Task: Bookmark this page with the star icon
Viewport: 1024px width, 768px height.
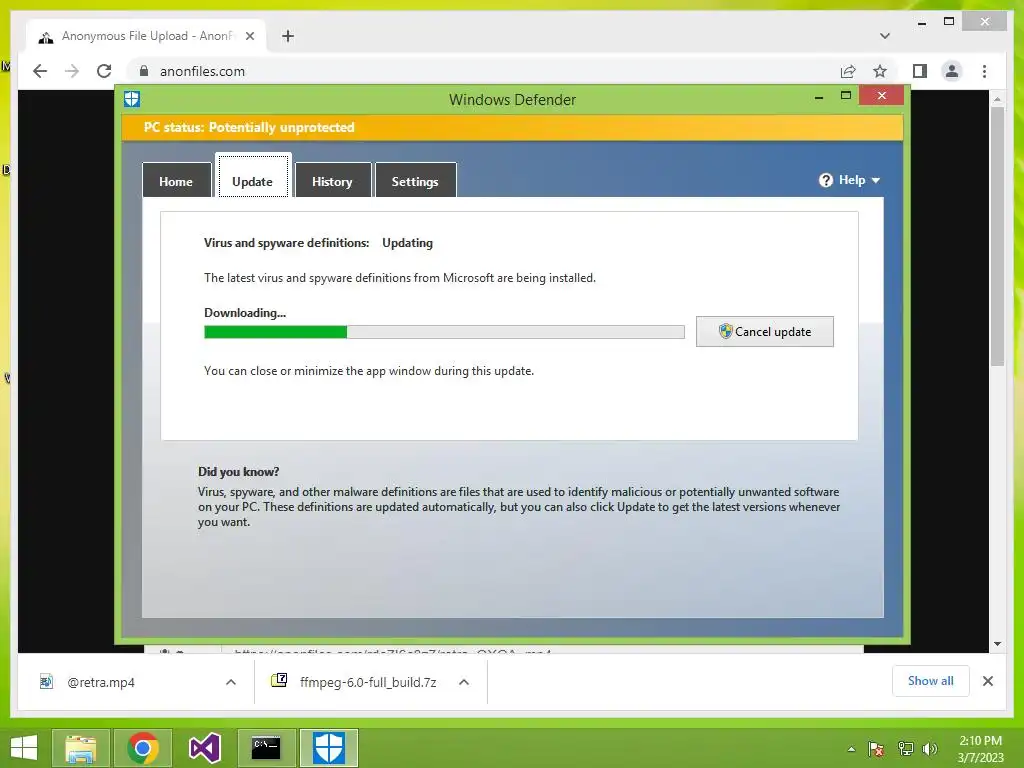Action: (880, 71)
